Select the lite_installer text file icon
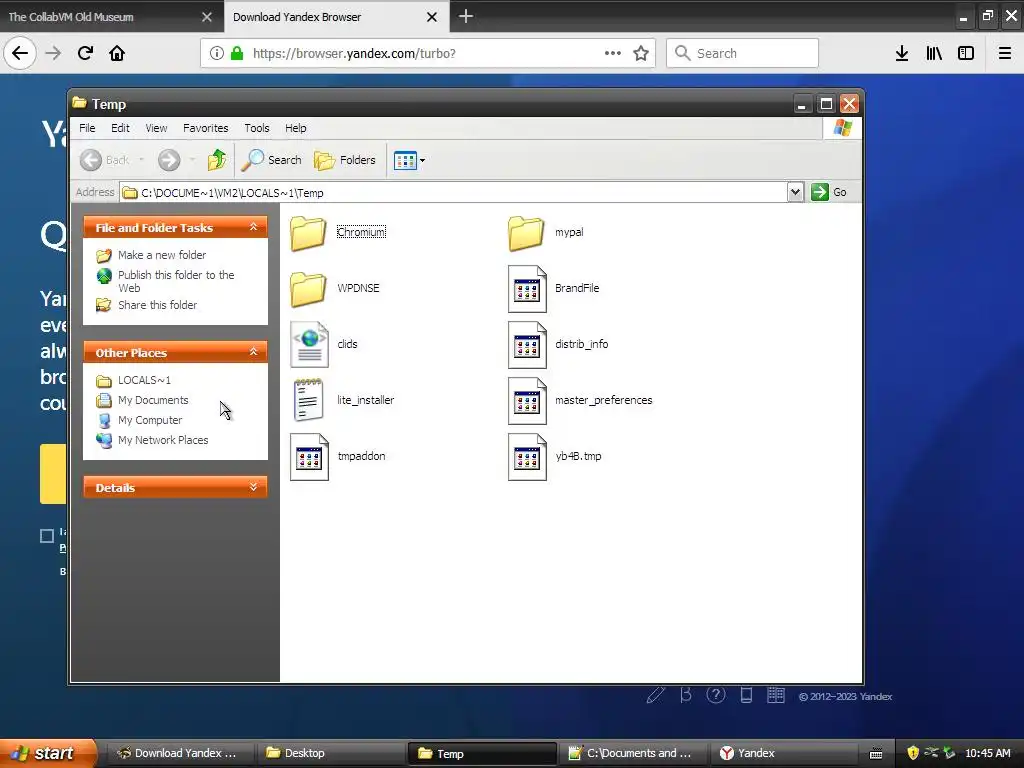Viewport: 1024px width, 768px height. [x=308, y=400]
